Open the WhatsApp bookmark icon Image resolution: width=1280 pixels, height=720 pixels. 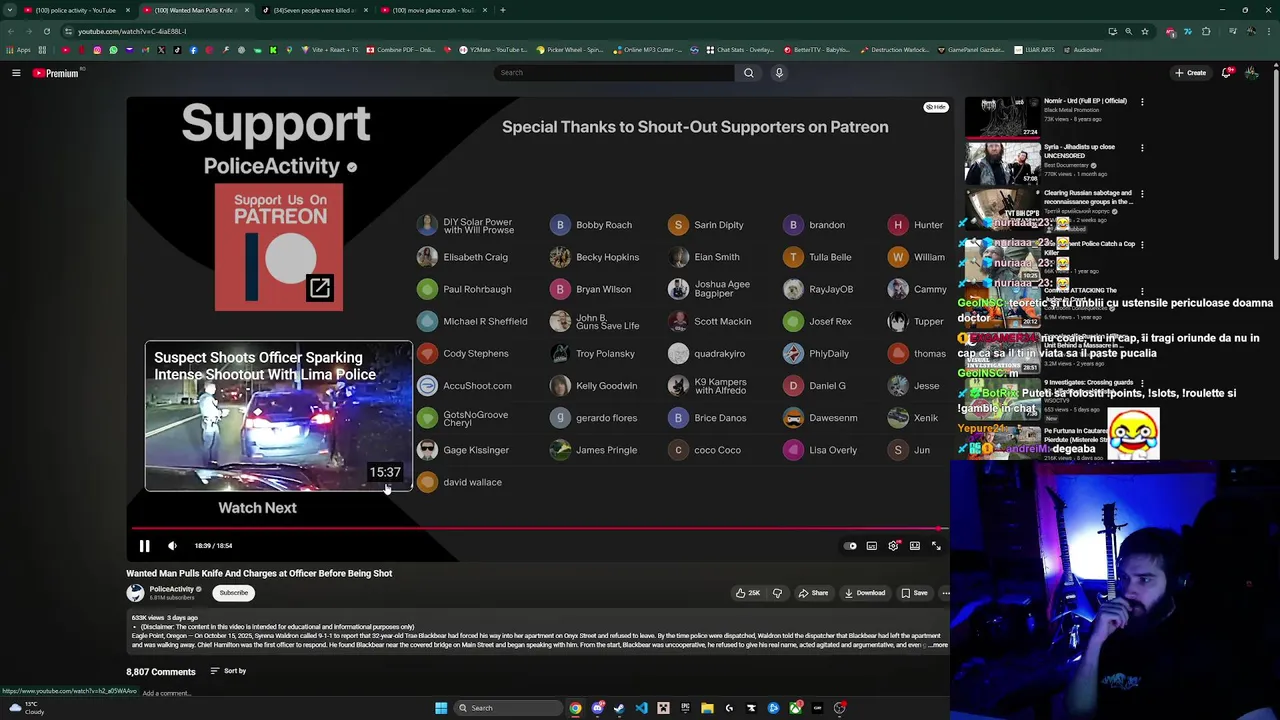click(113, 50)
